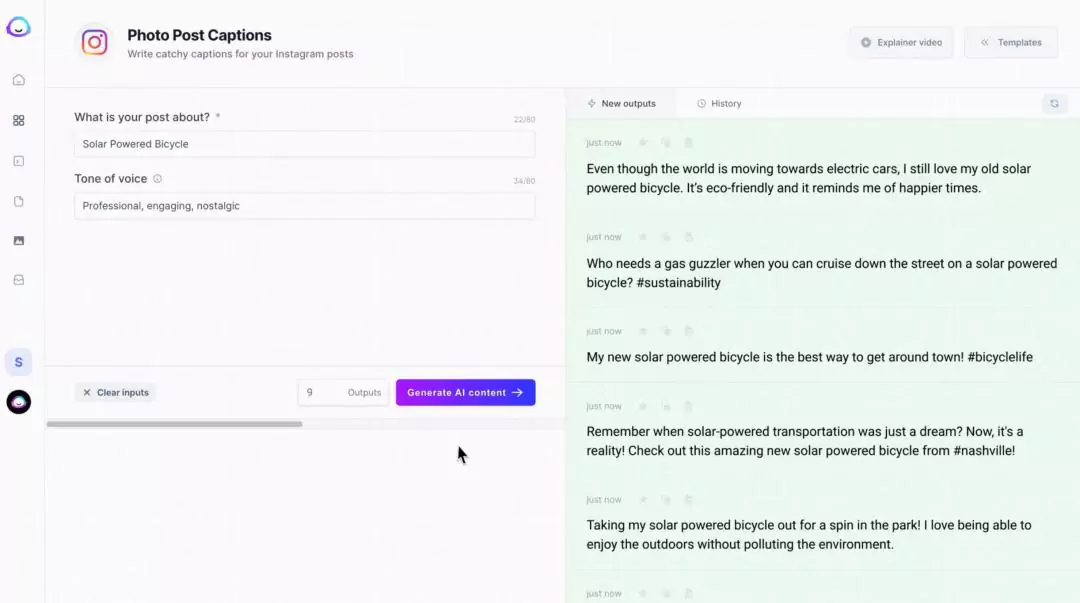The image size is (1080, 603).
Task: Select the New outputs tab
Action: click(621, 103)
